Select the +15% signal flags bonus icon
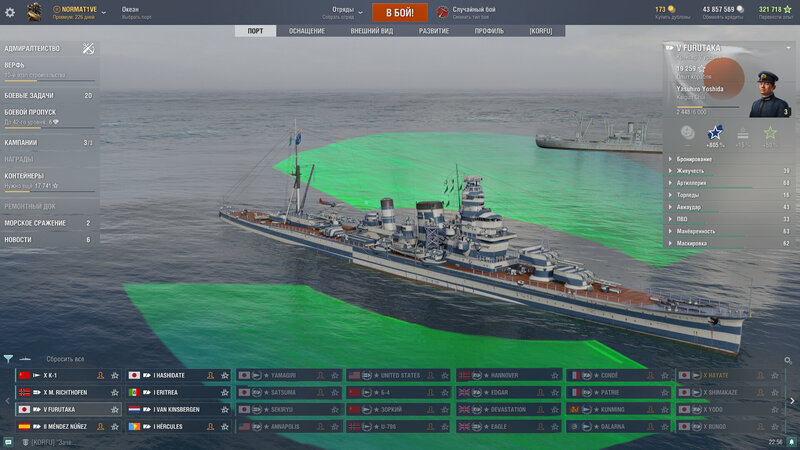 (743, 134)
